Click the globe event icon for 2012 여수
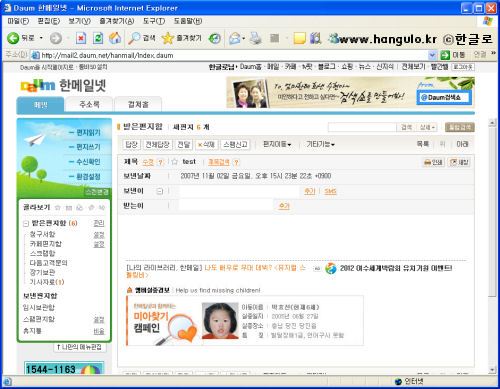The image size is (500, 389). [x=331, y=268]
